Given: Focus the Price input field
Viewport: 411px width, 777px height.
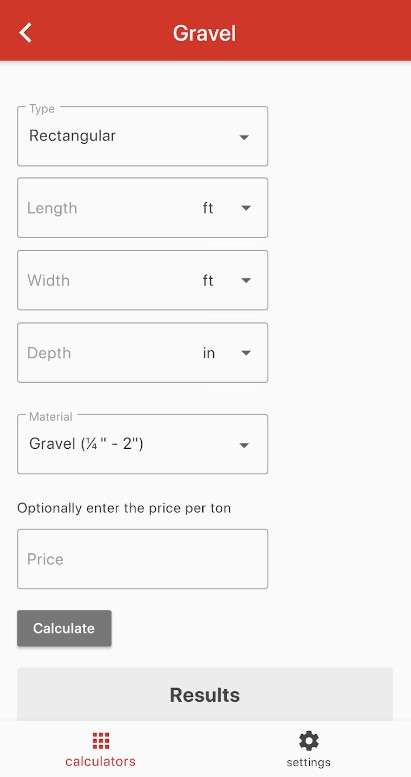Looking at the screenshot, I should (143, 559).
